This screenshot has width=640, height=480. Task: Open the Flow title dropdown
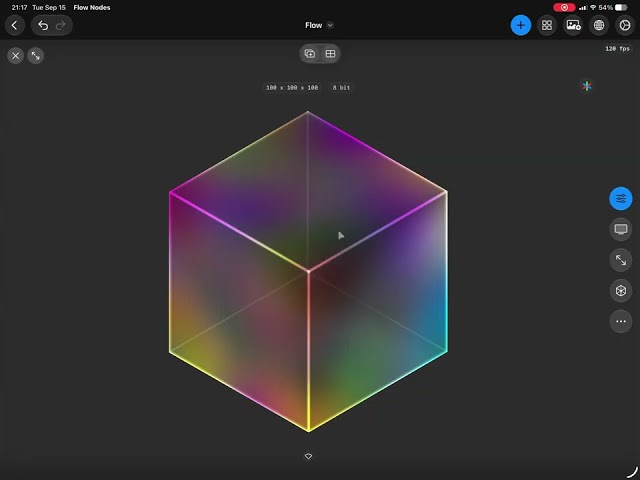click(319, 25)
